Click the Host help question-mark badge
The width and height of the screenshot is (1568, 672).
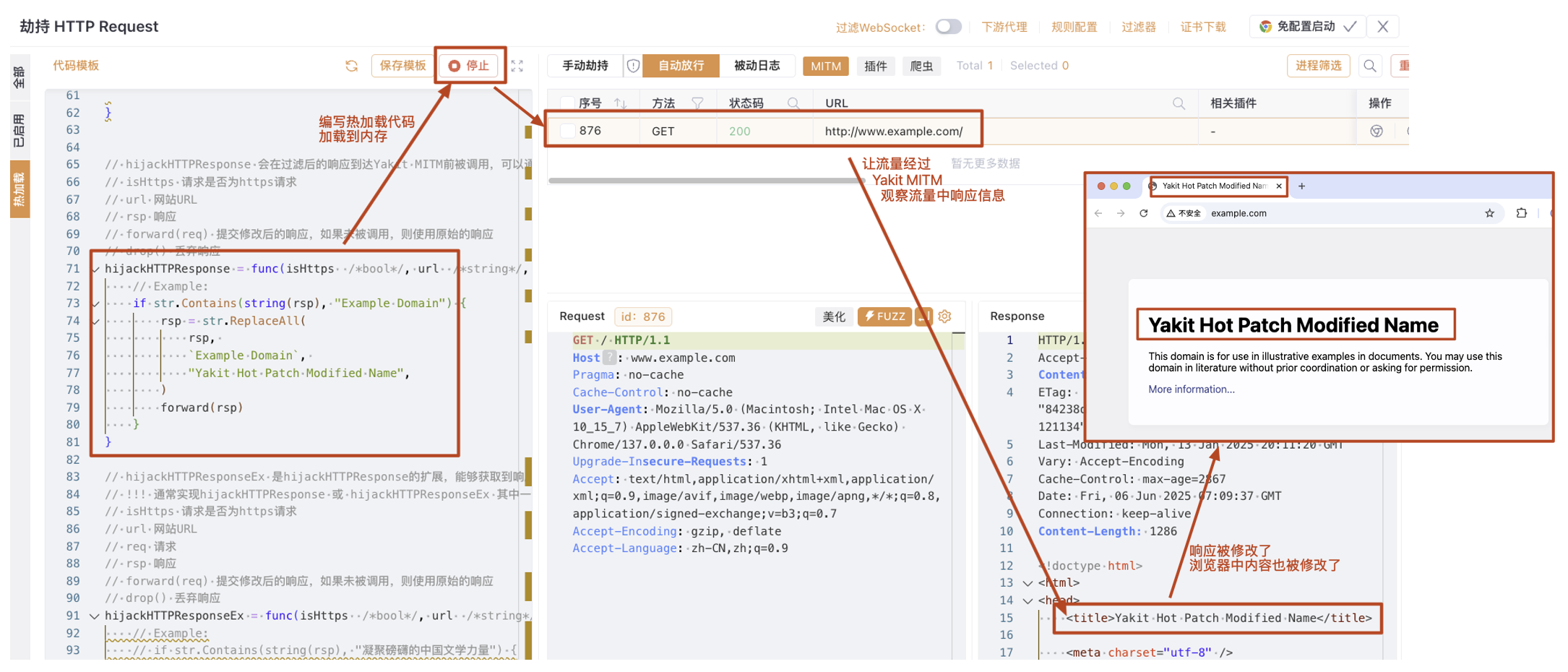(x=610, y=358)
